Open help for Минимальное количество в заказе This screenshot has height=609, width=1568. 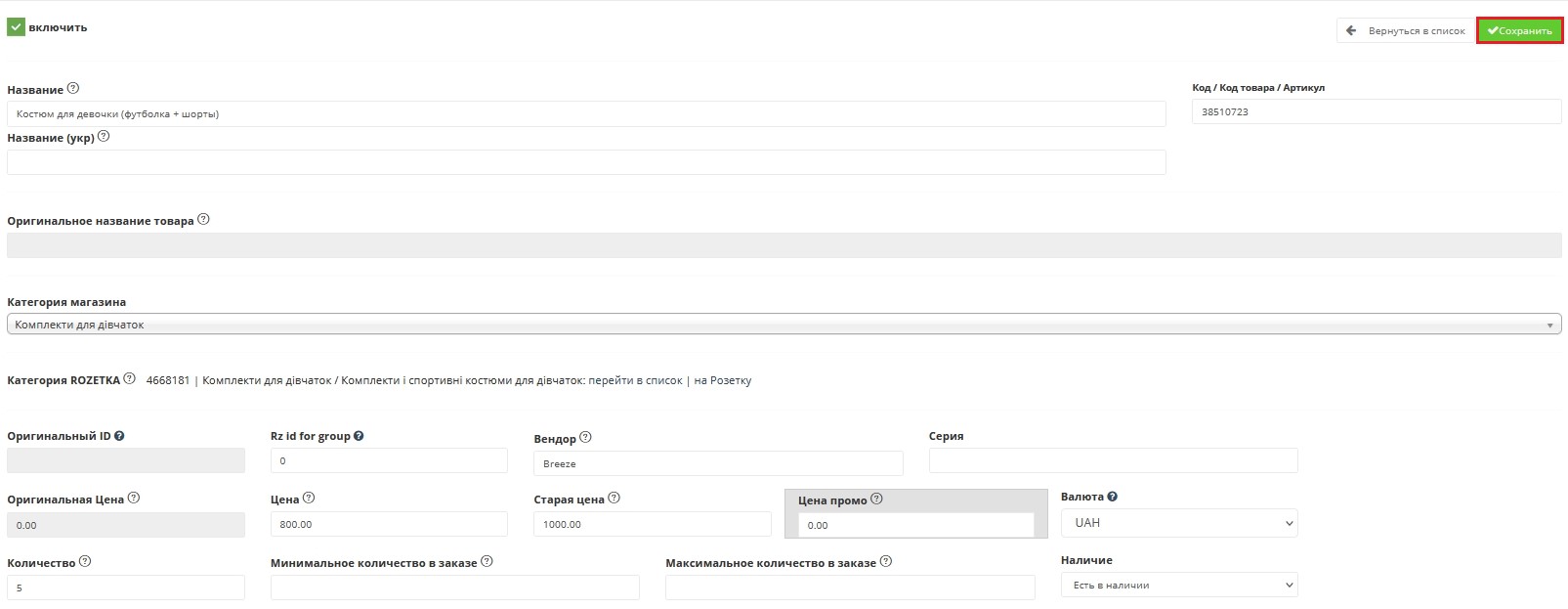pos(487,561)
